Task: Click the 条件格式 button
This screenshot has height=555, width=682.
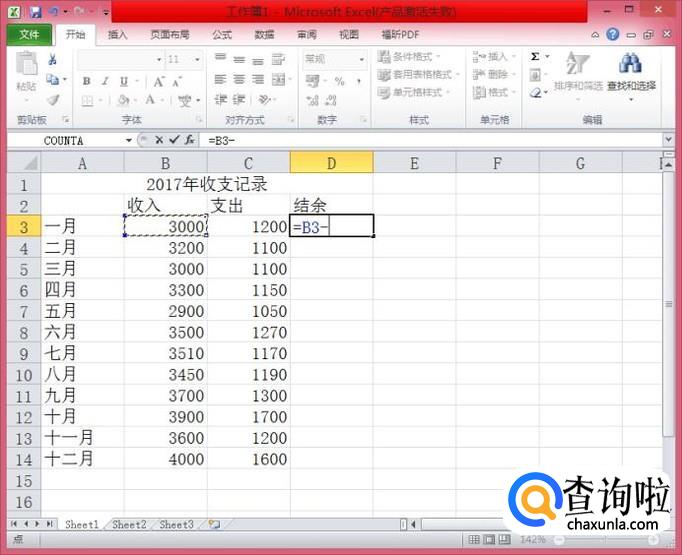Action: [x=409, y=57]
